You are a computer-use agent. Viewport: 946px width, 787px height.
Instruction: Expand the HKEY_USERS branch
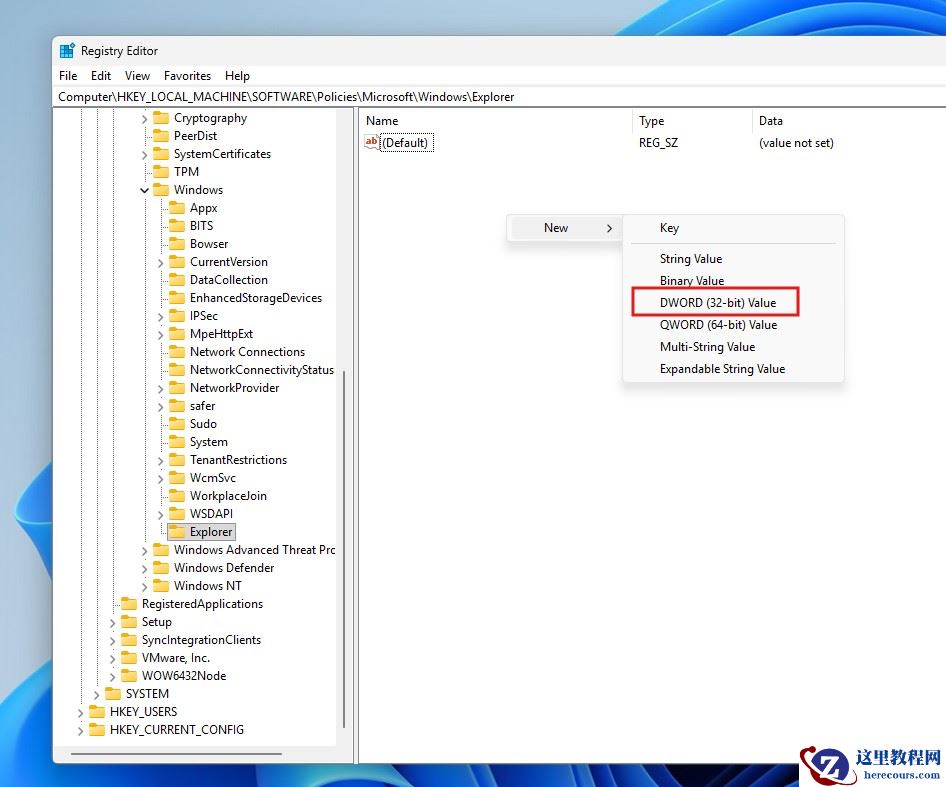point(80,711)
